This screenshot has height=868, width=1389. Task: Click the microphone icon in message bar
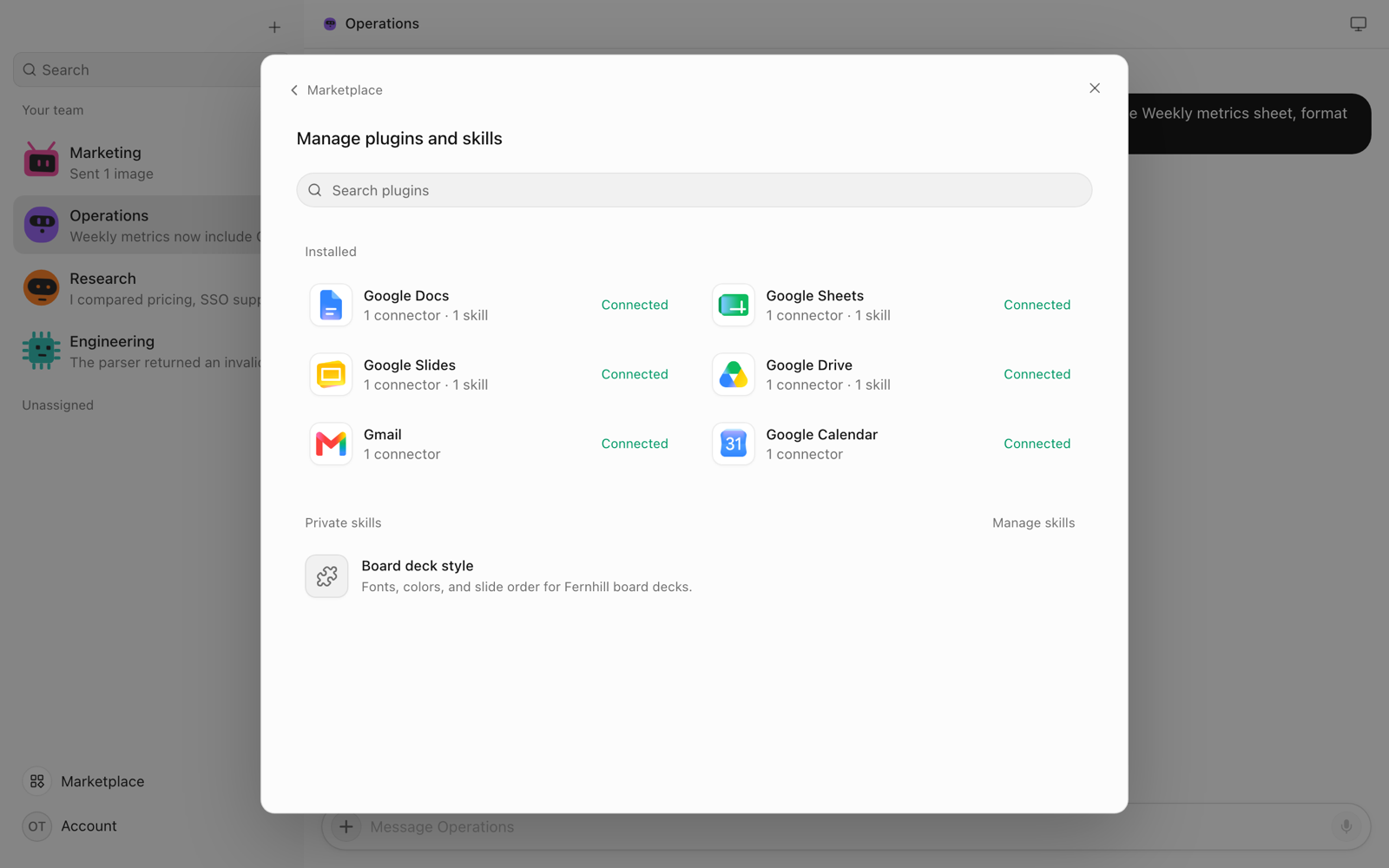point(1346,826)
